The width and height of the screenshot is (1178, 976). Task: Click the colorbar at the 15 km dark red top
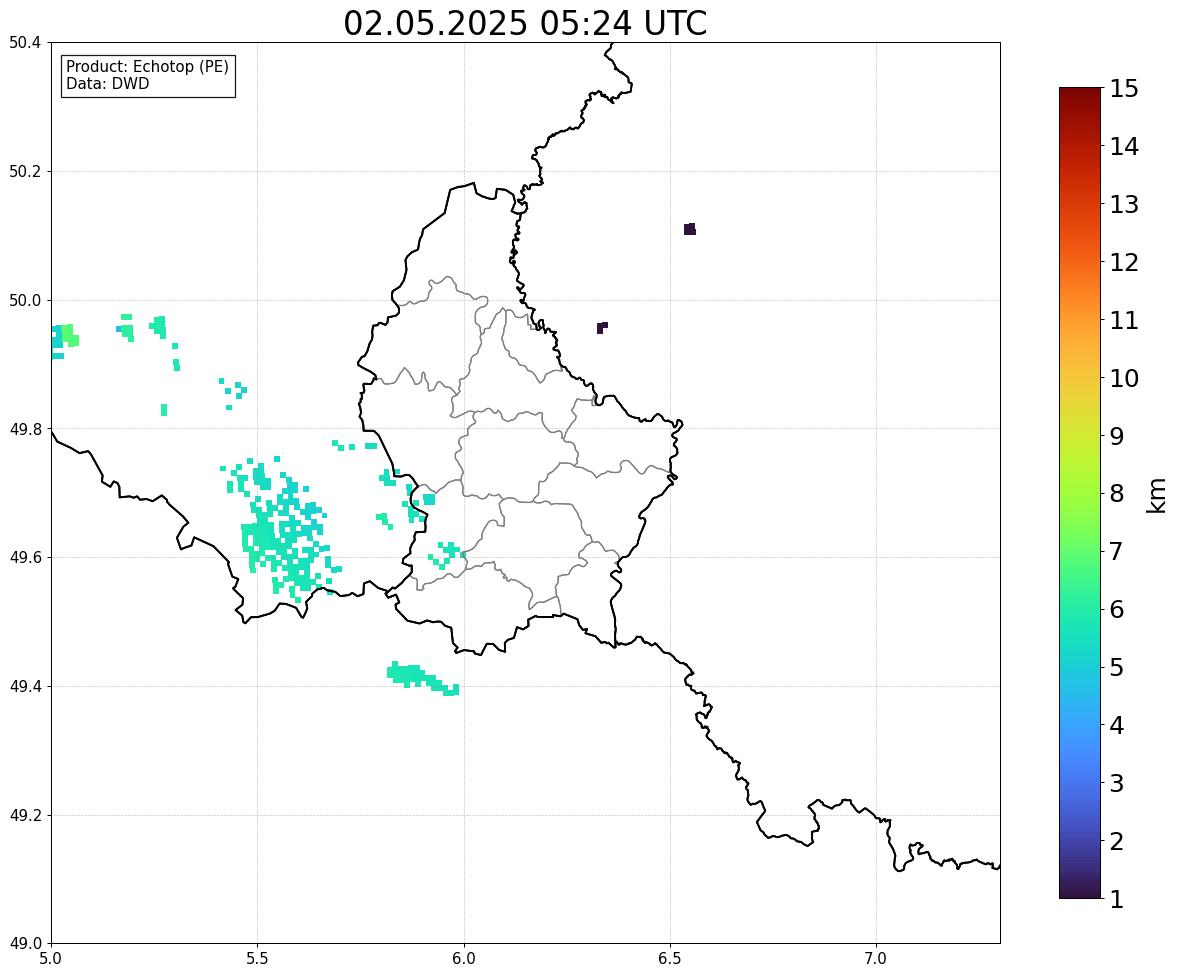tap(1080, 91)
